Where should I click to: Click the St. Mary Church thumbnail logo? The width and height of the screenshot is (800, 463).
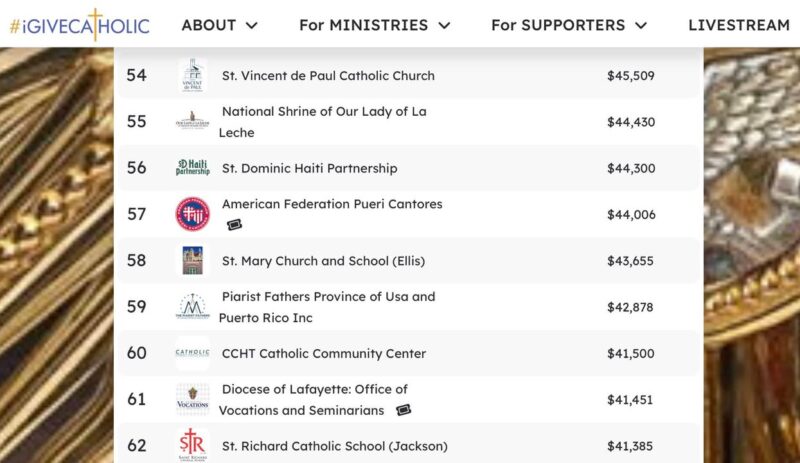(x=192, y=261)
